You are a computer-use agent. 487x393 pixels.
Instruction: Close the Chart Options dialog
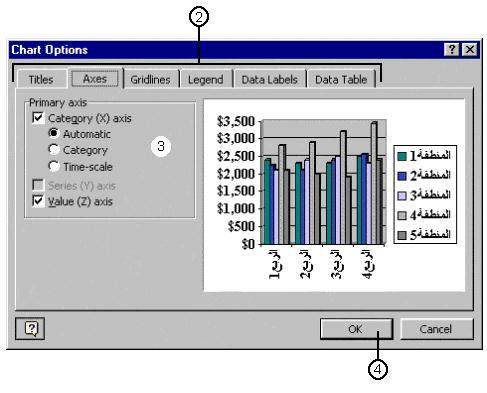coord(470,50)
